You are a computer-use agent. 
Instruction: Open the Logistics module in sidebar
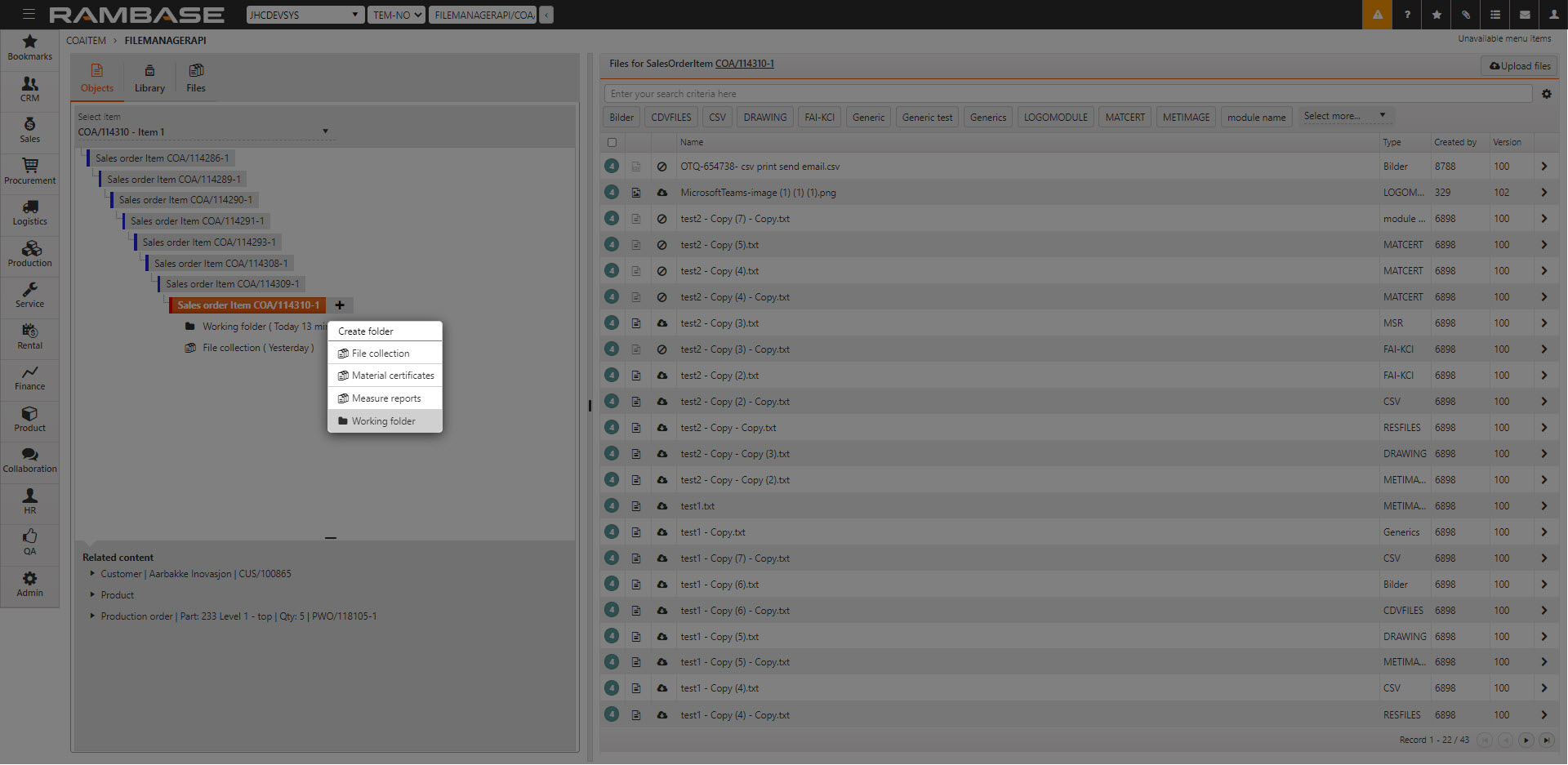point(30,212)
